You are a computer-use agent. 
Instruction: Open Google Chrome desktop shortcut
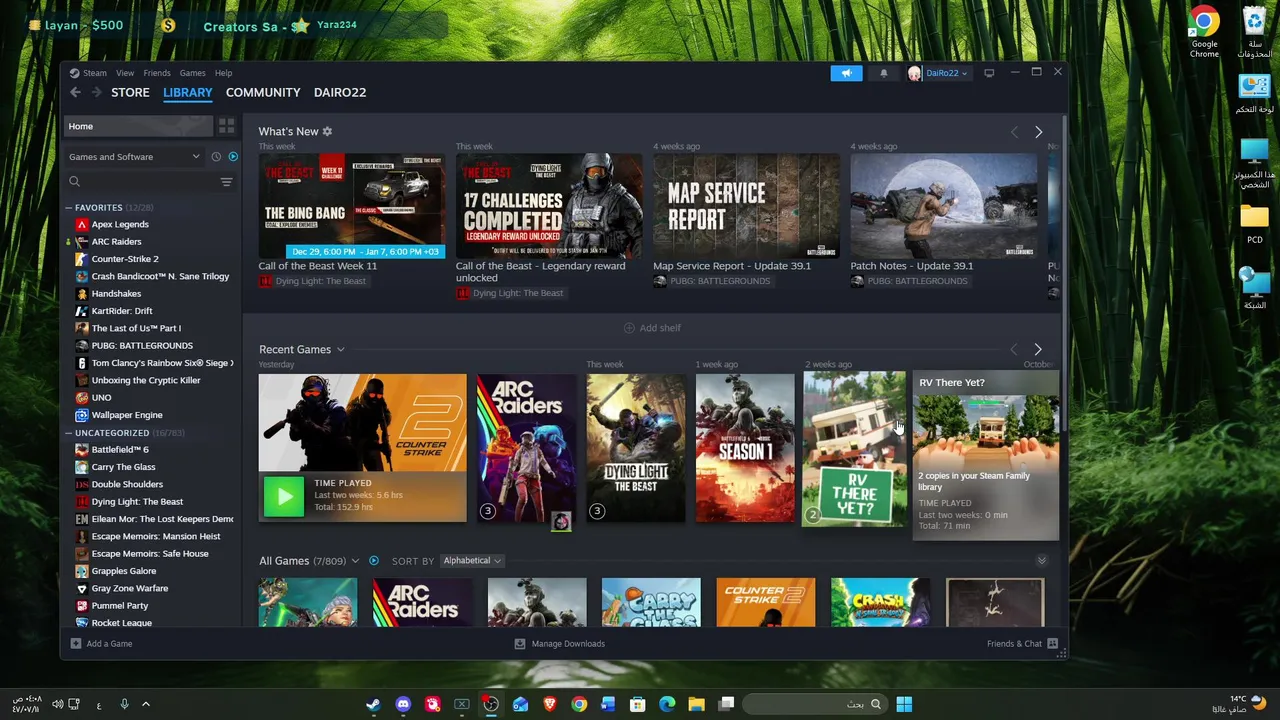click(x=1204, y=32)
